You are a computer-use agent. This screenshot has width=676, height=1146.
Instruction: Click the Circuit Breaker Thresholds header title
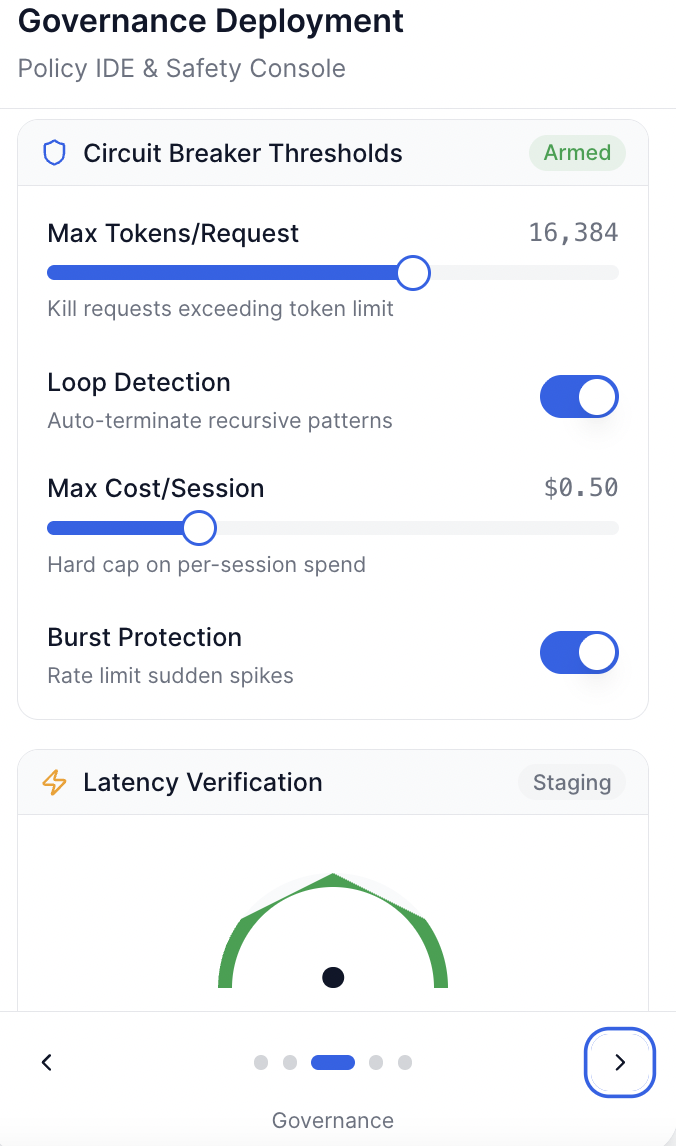tap(243, 153)
